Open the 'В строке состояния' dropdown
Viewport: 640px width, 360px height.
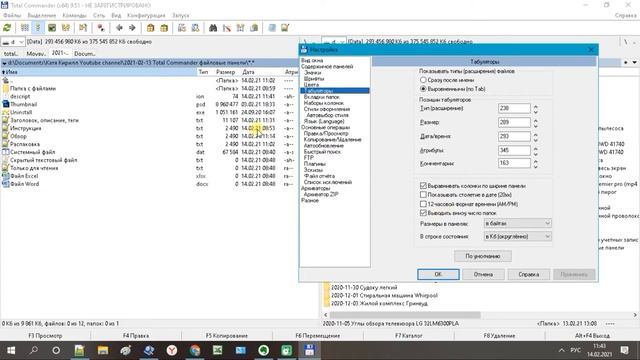(x=518, y=236)
